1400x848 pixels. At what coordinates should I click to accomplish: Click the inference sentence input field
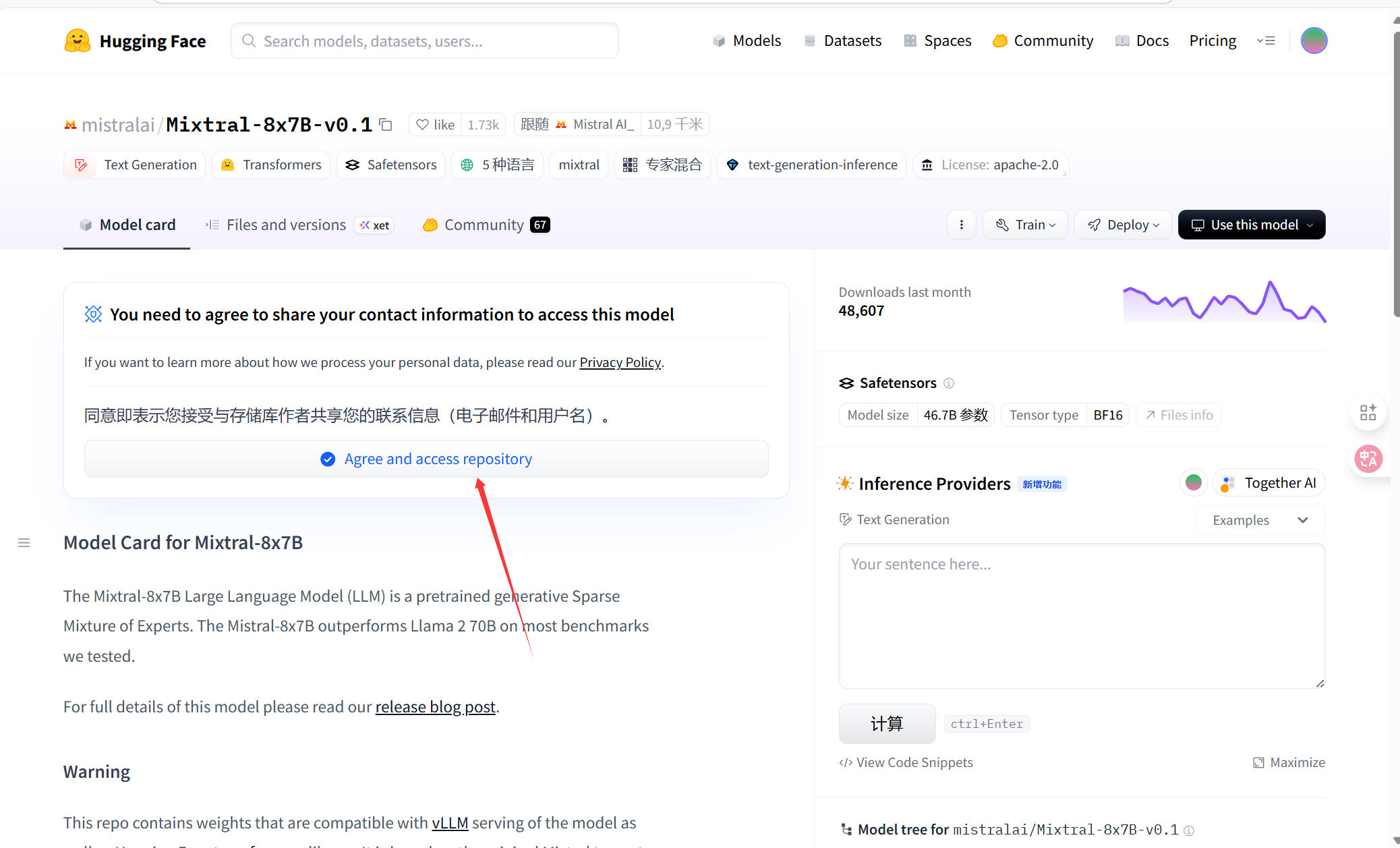[1079, 614]
